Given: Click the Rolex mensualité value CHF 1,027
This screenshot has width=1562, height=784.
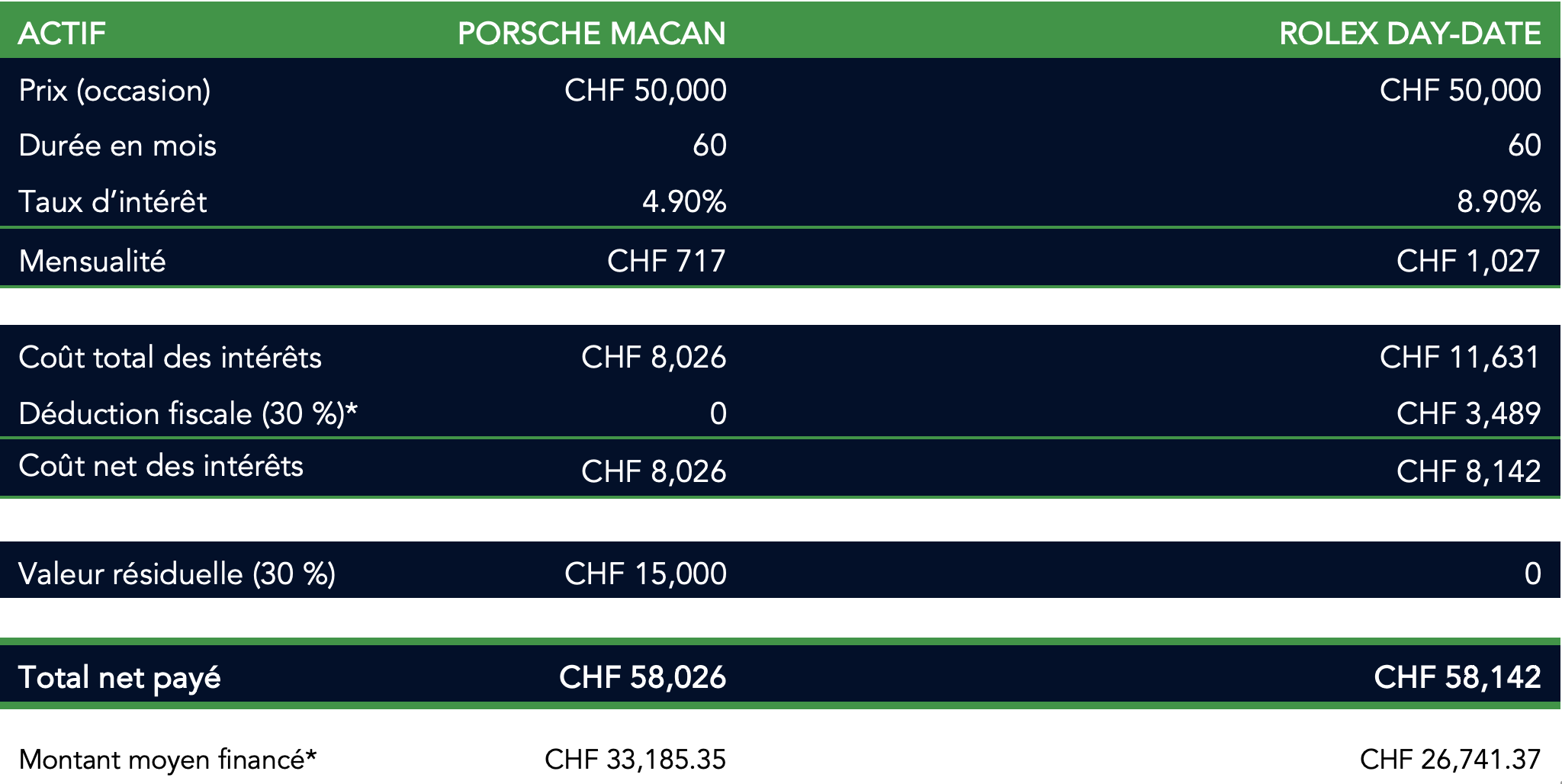Looking at the screenshot, I should (1469, 262).
